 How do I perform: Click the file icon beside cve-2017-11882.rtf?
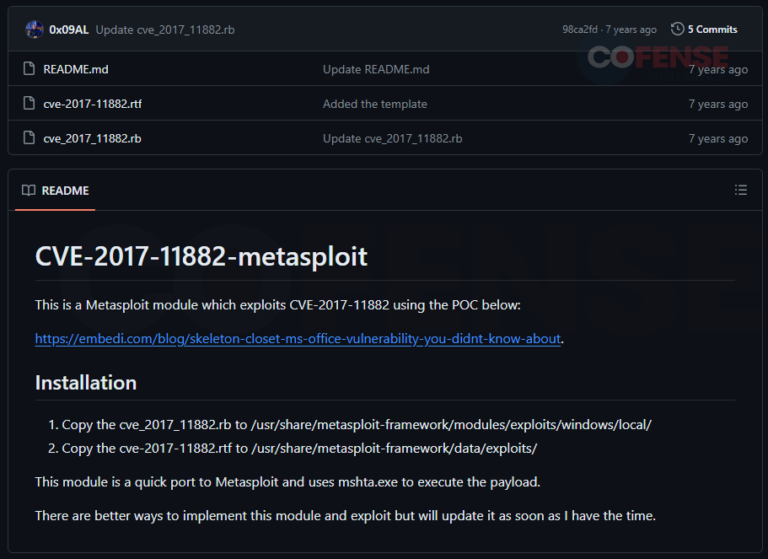28,104
